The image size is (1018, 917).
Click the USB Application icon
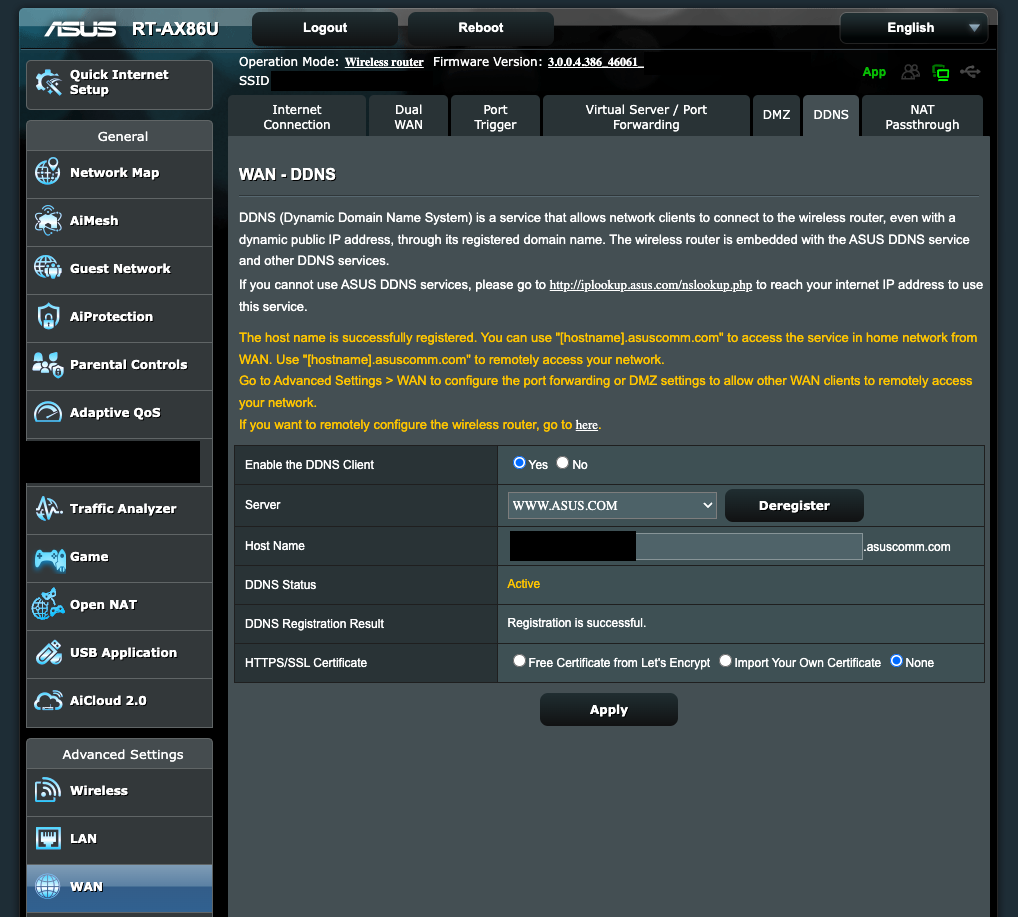48,653
